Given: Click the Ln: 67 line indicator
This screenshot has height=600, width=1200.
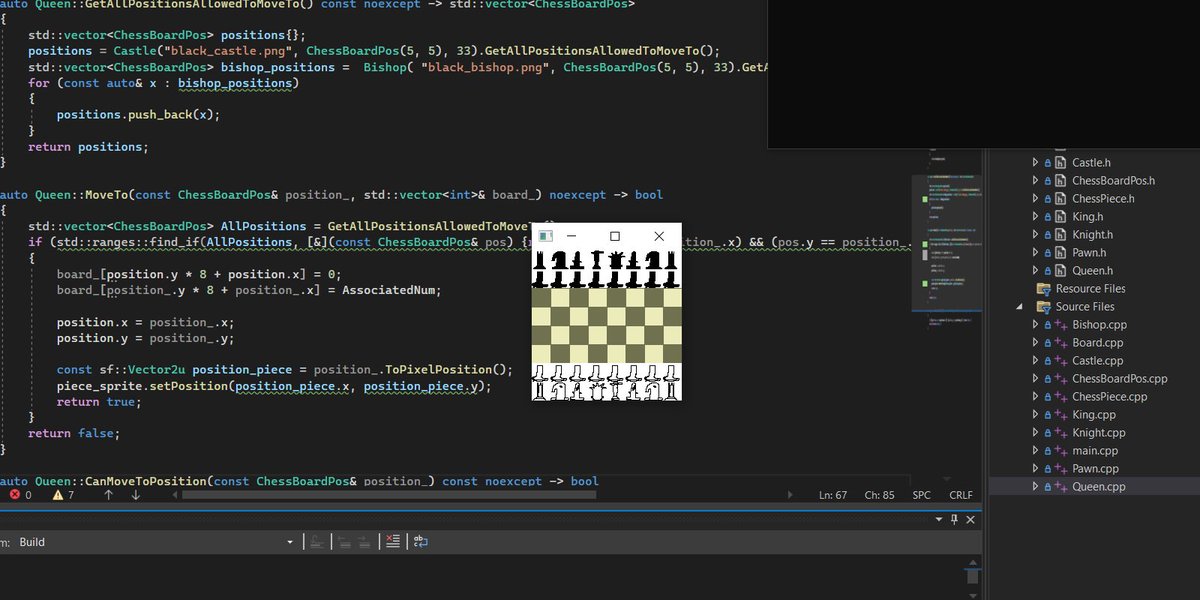Looking at the screenshot, I should pyautogui.click(x=832, y=493).
